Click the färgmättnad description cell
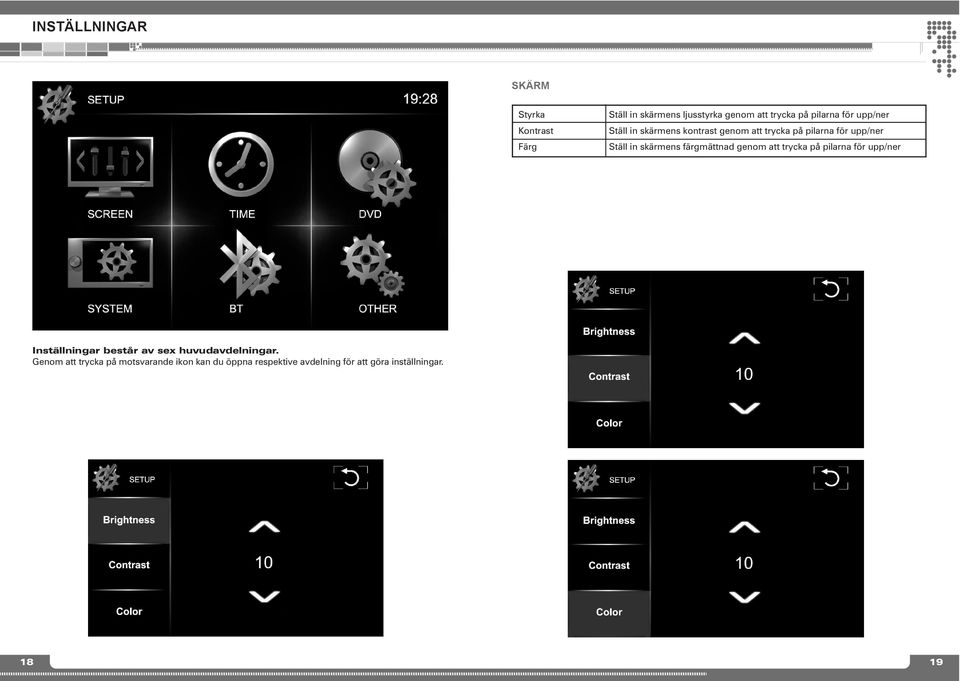The width and height of the screenshot is (960, 681). 765,147
